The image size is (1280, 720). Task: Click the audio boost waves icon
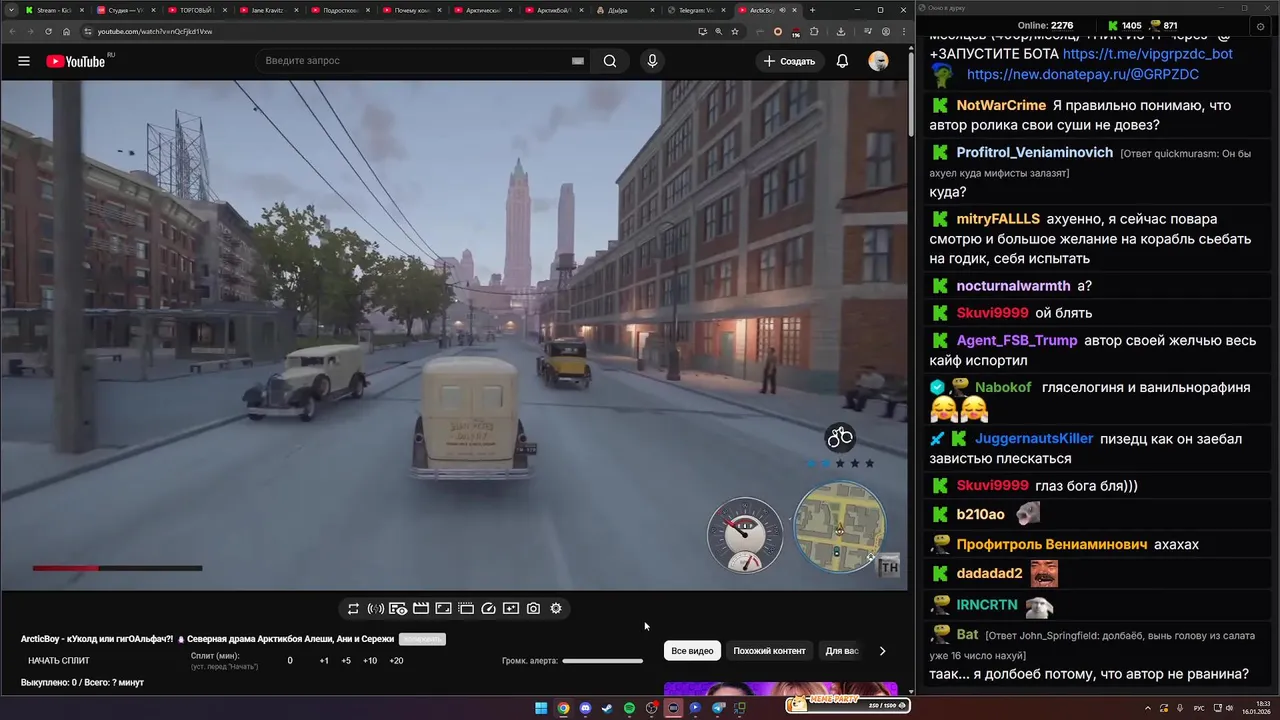coord(376,608)
